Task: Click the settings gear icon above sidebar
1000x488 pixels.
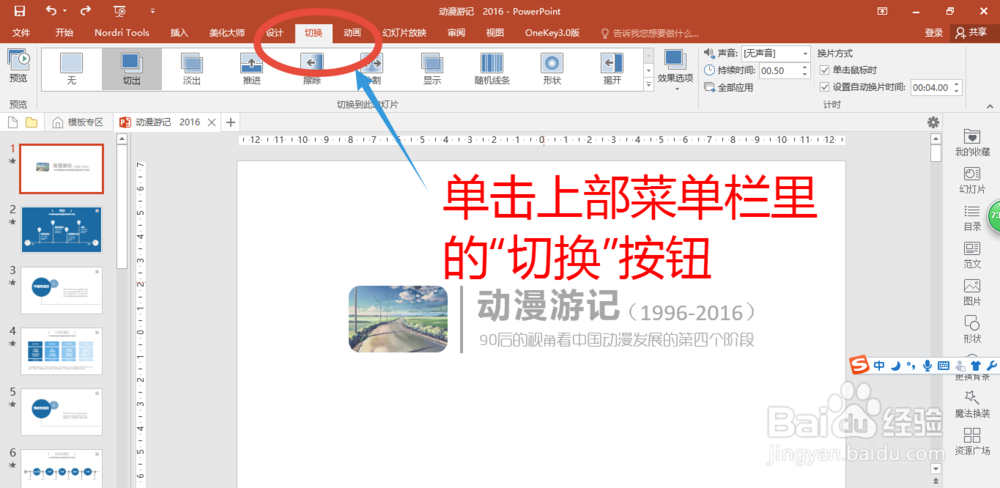Action: point(933,122)
